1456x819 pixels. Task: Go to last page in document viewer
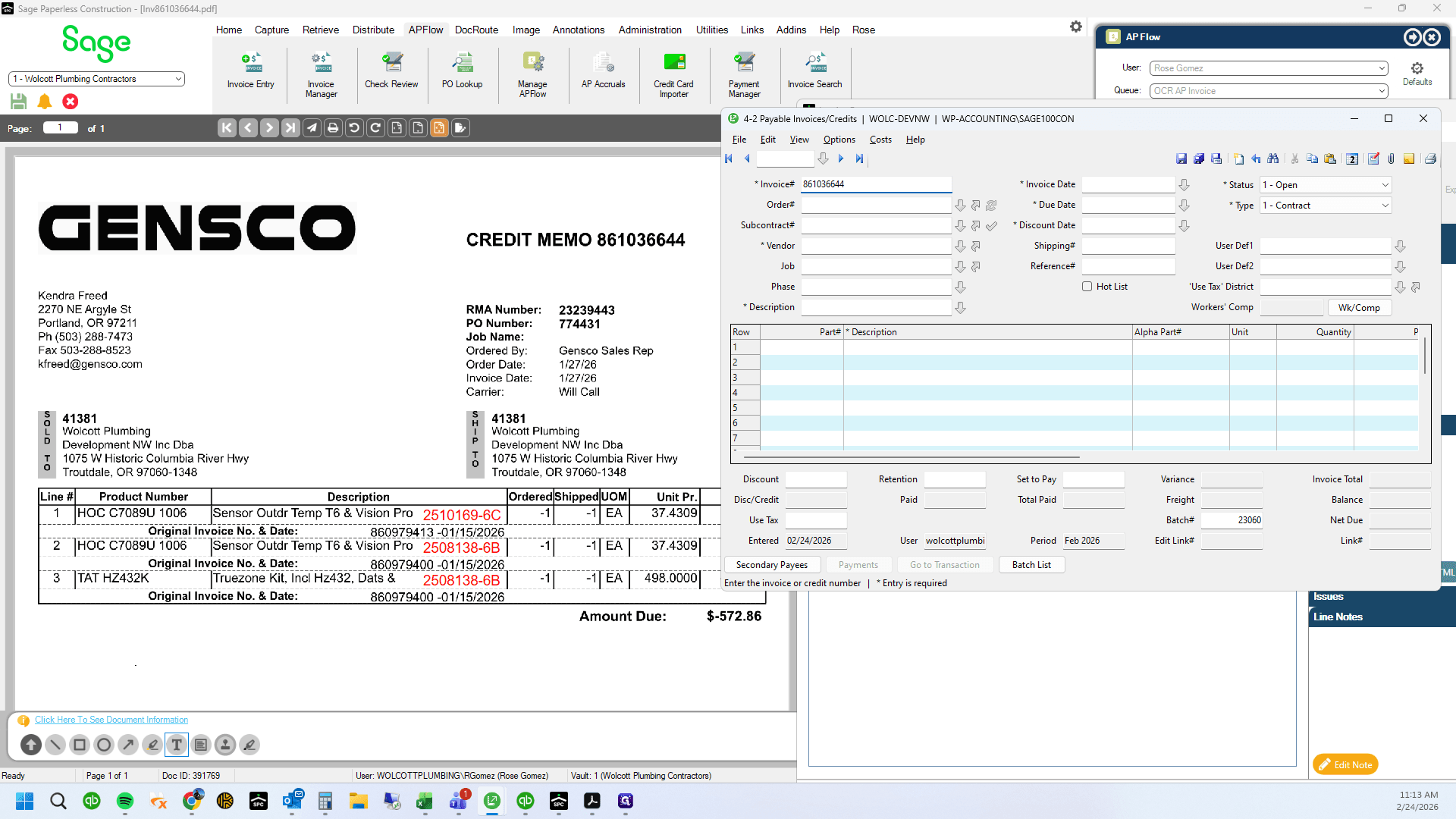(290, 128)
